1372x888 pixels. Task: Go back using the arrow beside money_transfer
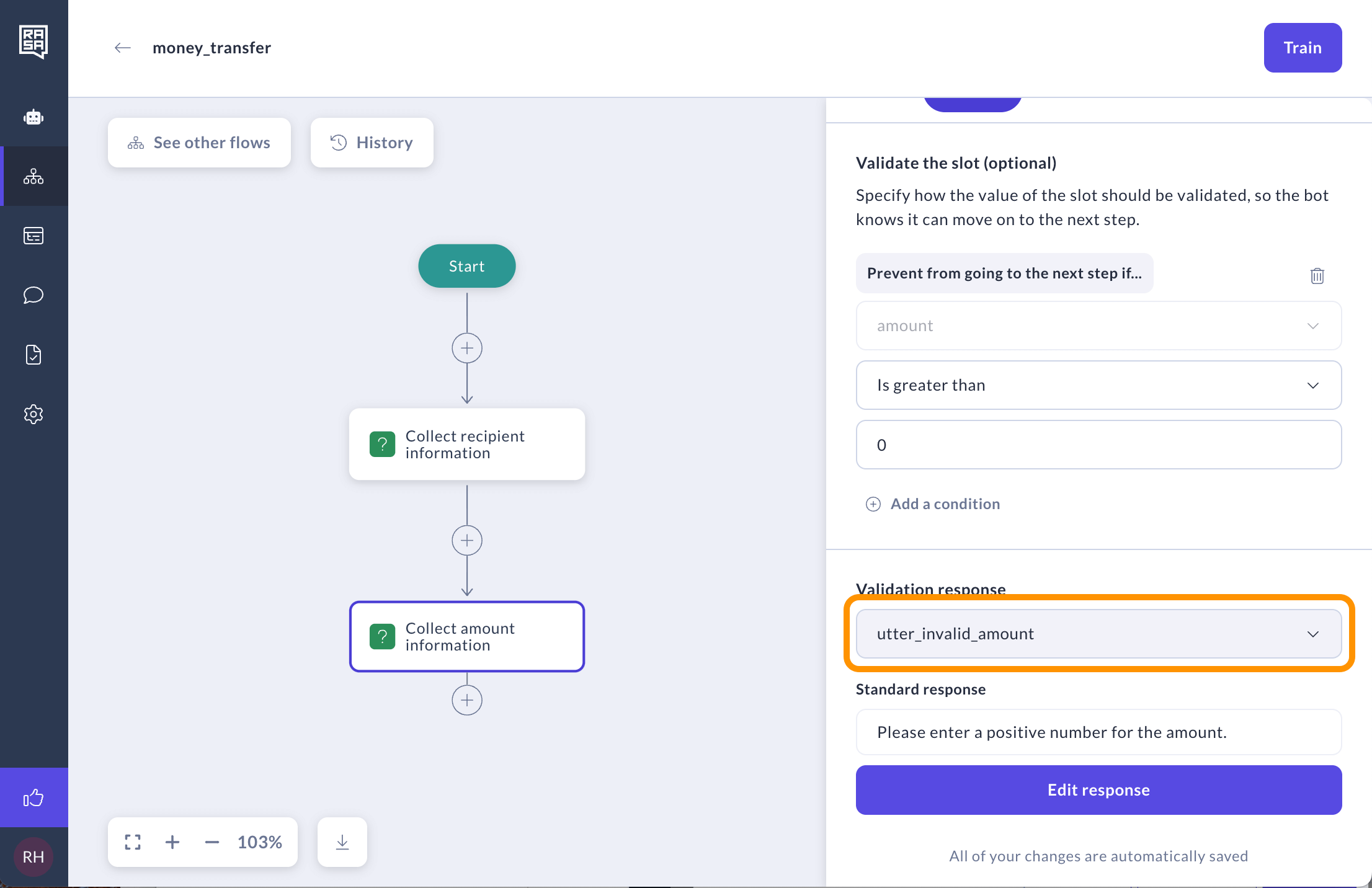click(123, 48)
